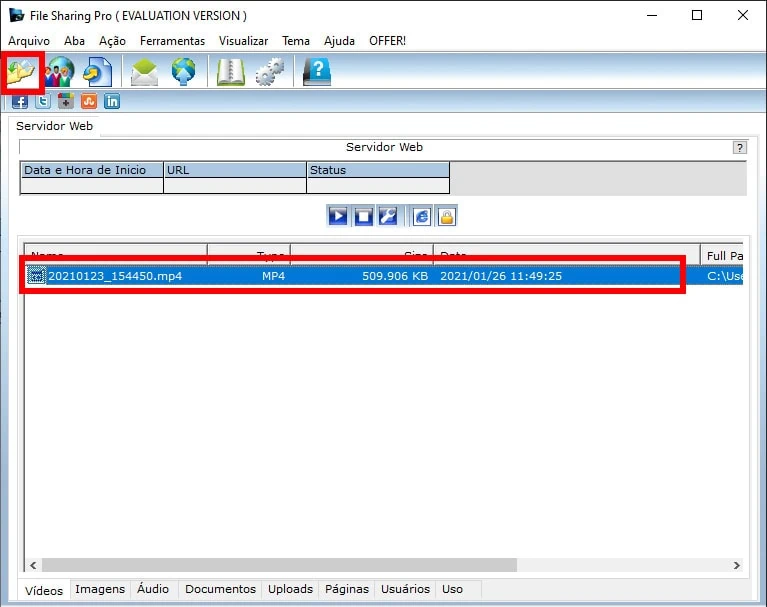The width and height of the screenshot is (767, 607).
Task: Click the globe upload arrow icon
Action: (183, 72)
